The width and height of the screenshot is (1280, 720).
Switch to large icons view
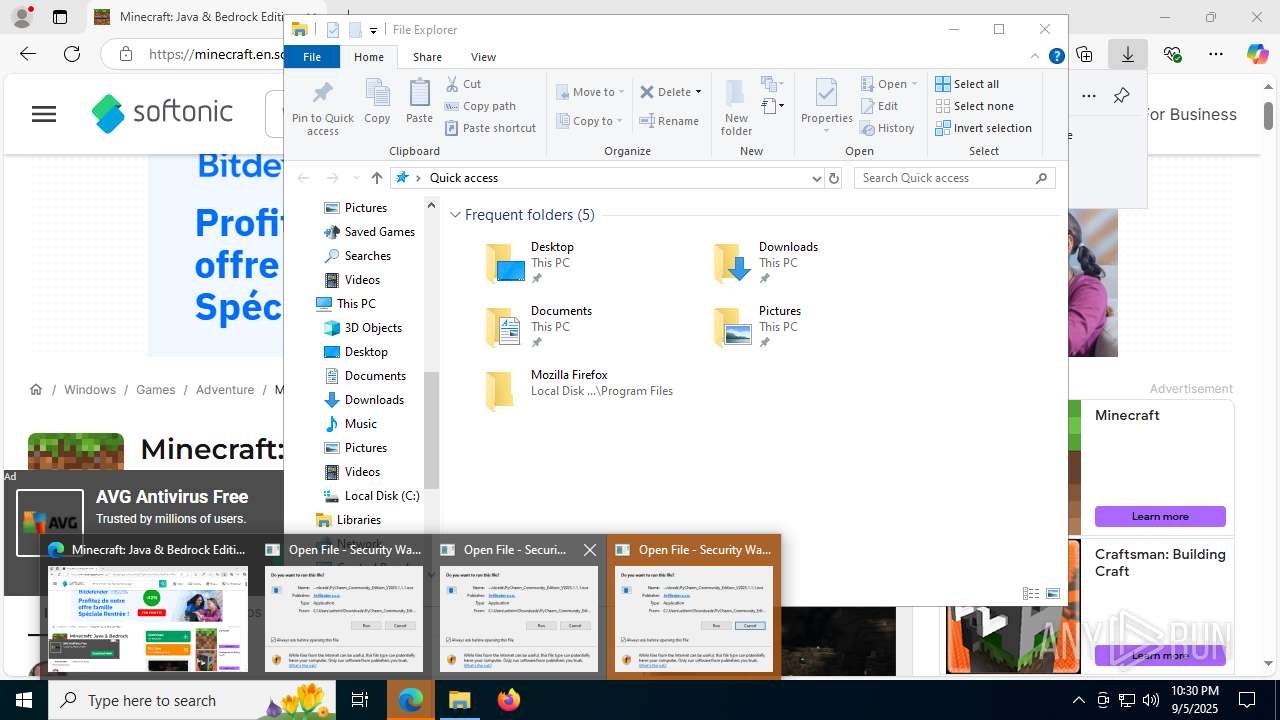coord(1053,593)
